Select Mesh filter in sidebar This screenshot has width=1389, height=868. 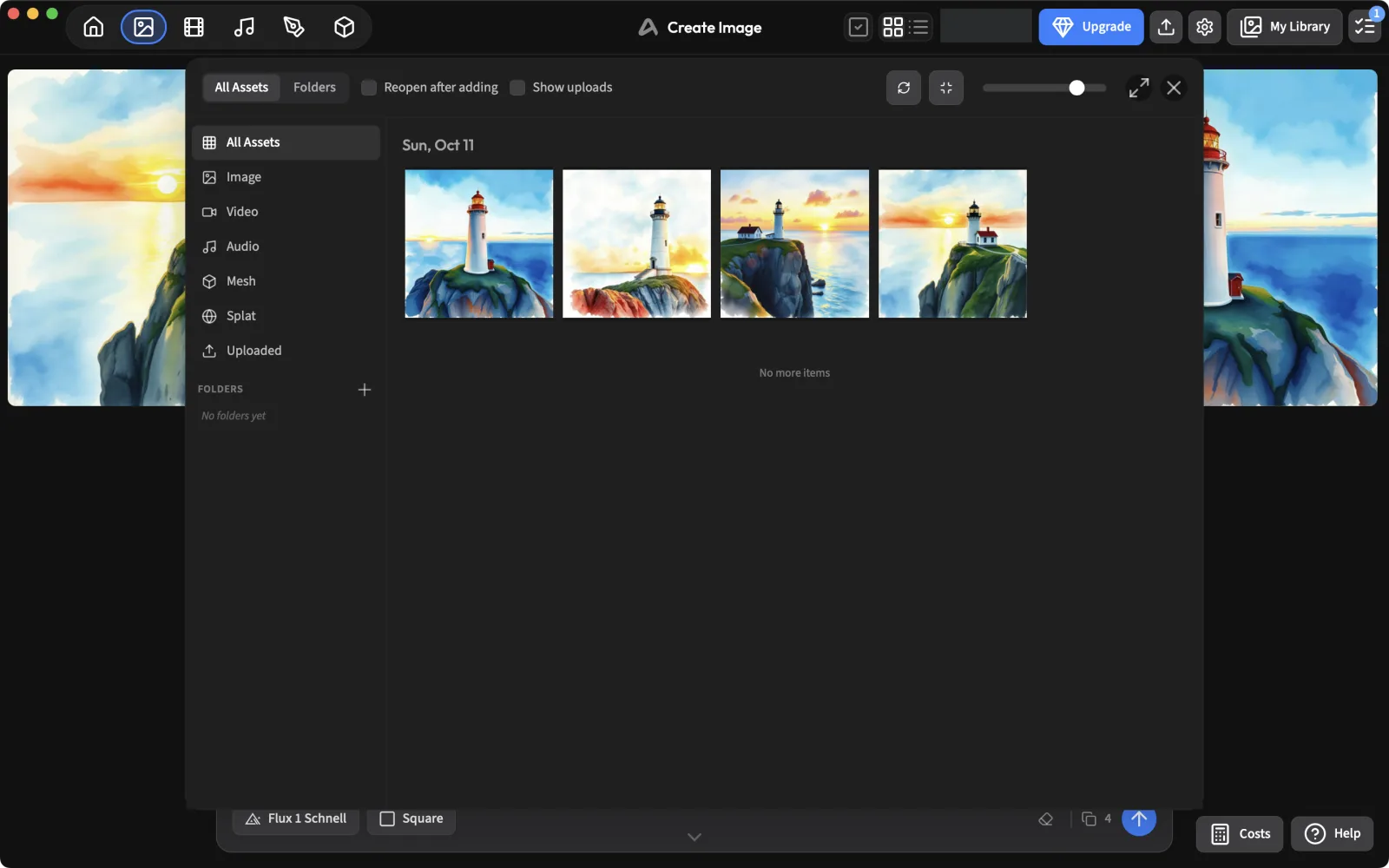click(286, 281)
